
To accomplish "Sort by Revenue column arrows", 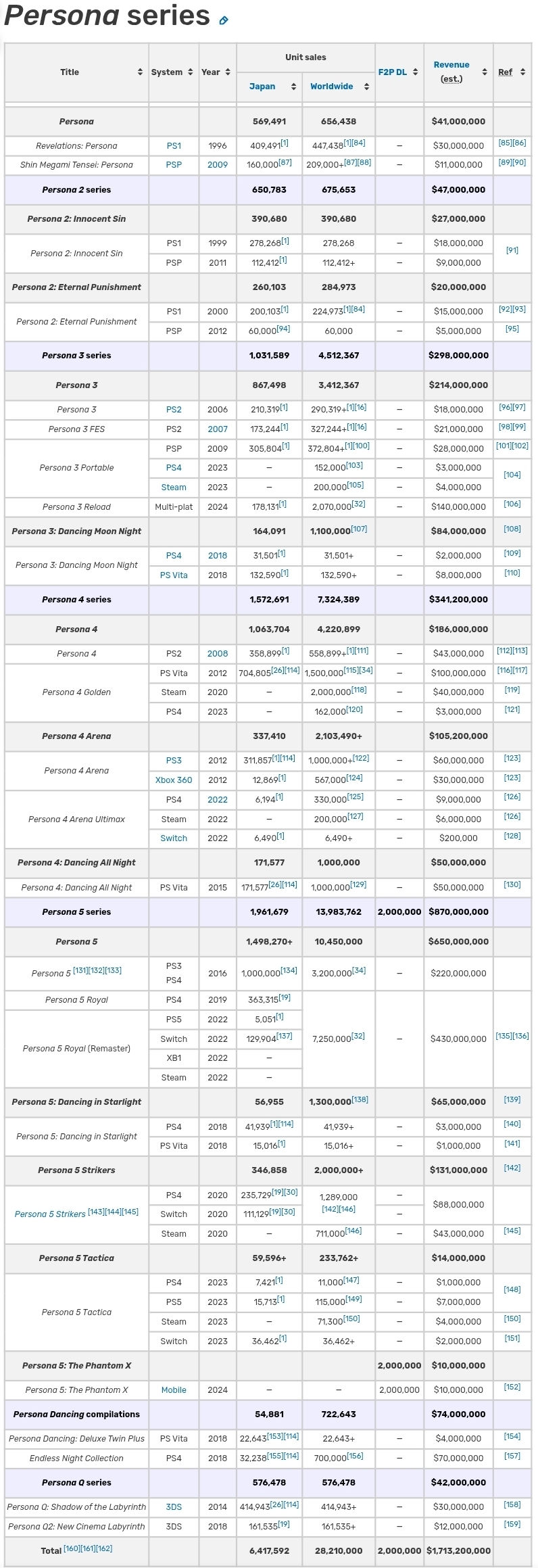I will [485, 72].
